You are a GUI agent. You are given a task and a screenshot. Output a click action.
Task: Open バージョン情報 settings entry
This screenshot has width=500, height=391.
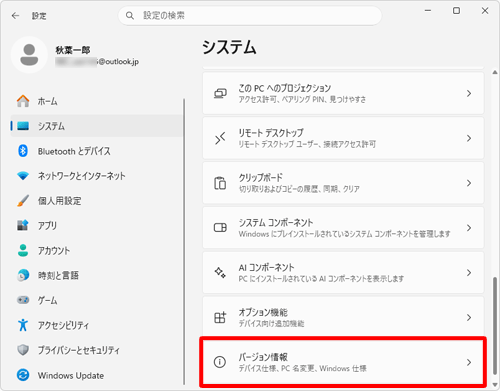343,362
